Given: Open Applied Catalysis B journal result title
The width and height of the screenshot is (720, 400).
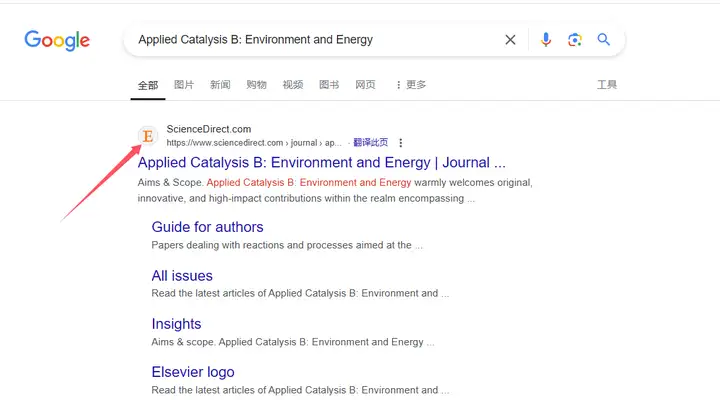Looking at the screenshot, I should pos(321,163).
